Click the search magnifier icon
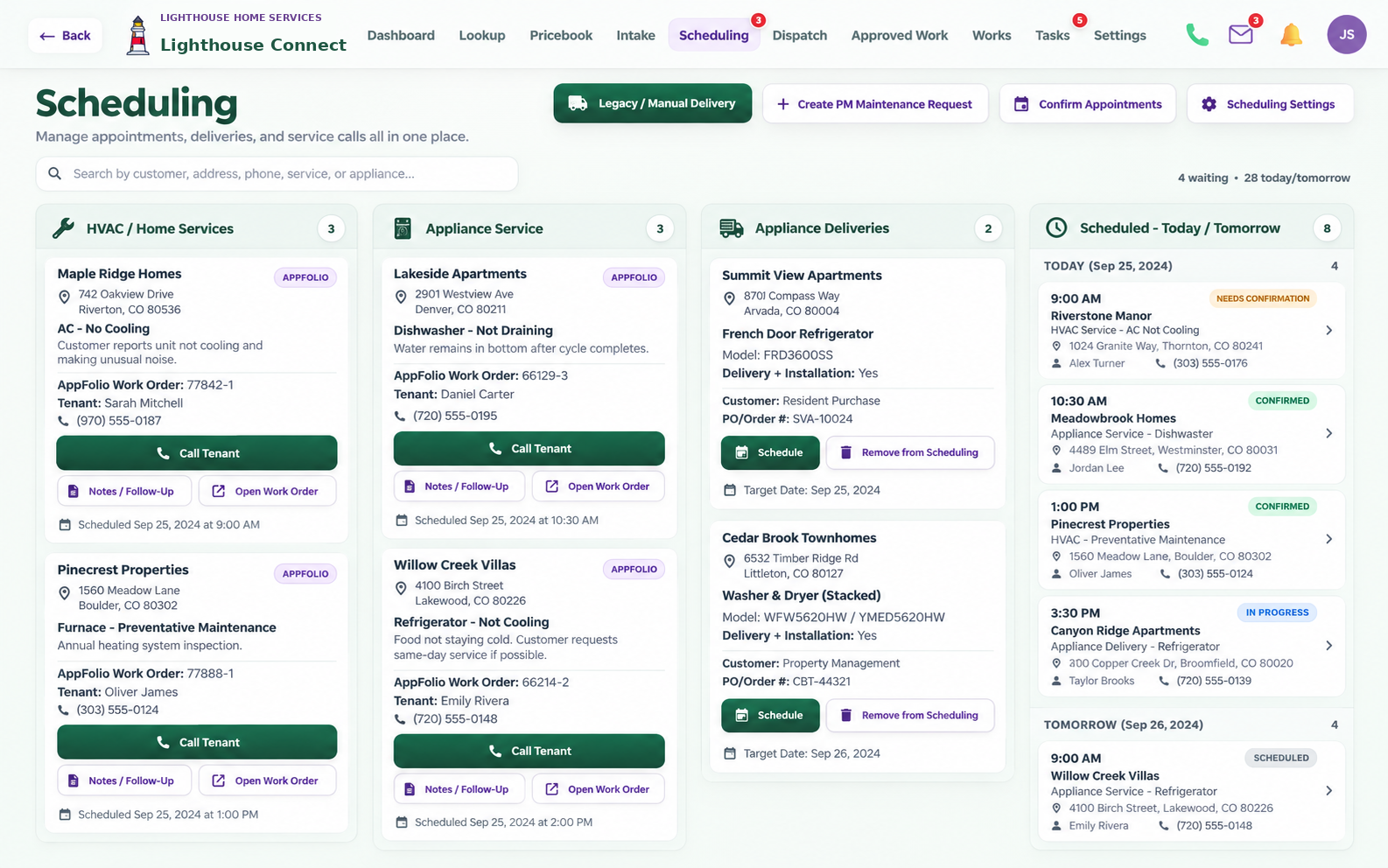Viewport: 1388px width, 868px height. [55, 173]
